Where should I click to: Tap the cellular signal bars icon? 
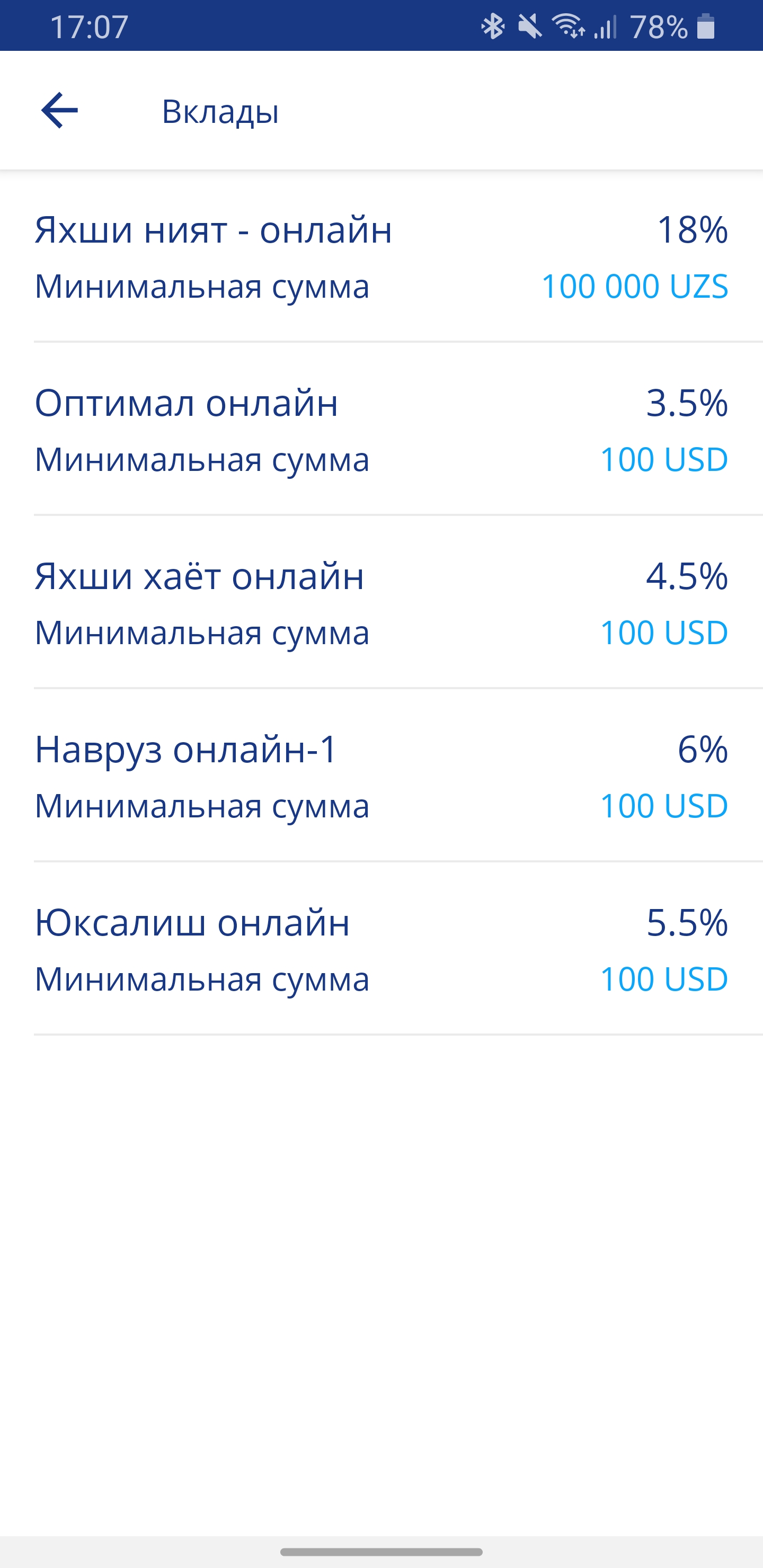[x=605, y=26]
